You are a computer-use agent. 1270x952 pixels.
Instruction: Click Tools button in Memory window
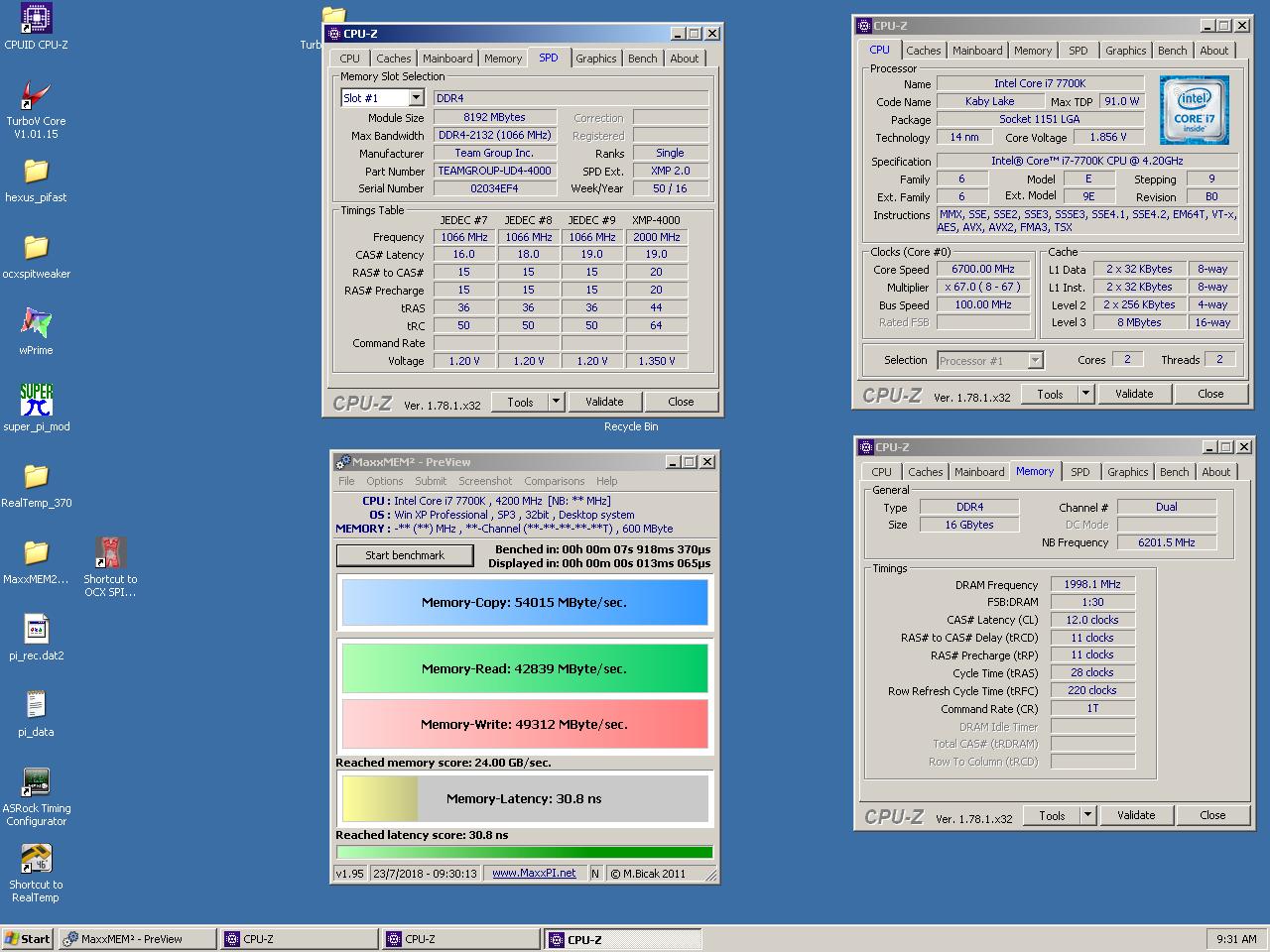[x=1052, y=815]
